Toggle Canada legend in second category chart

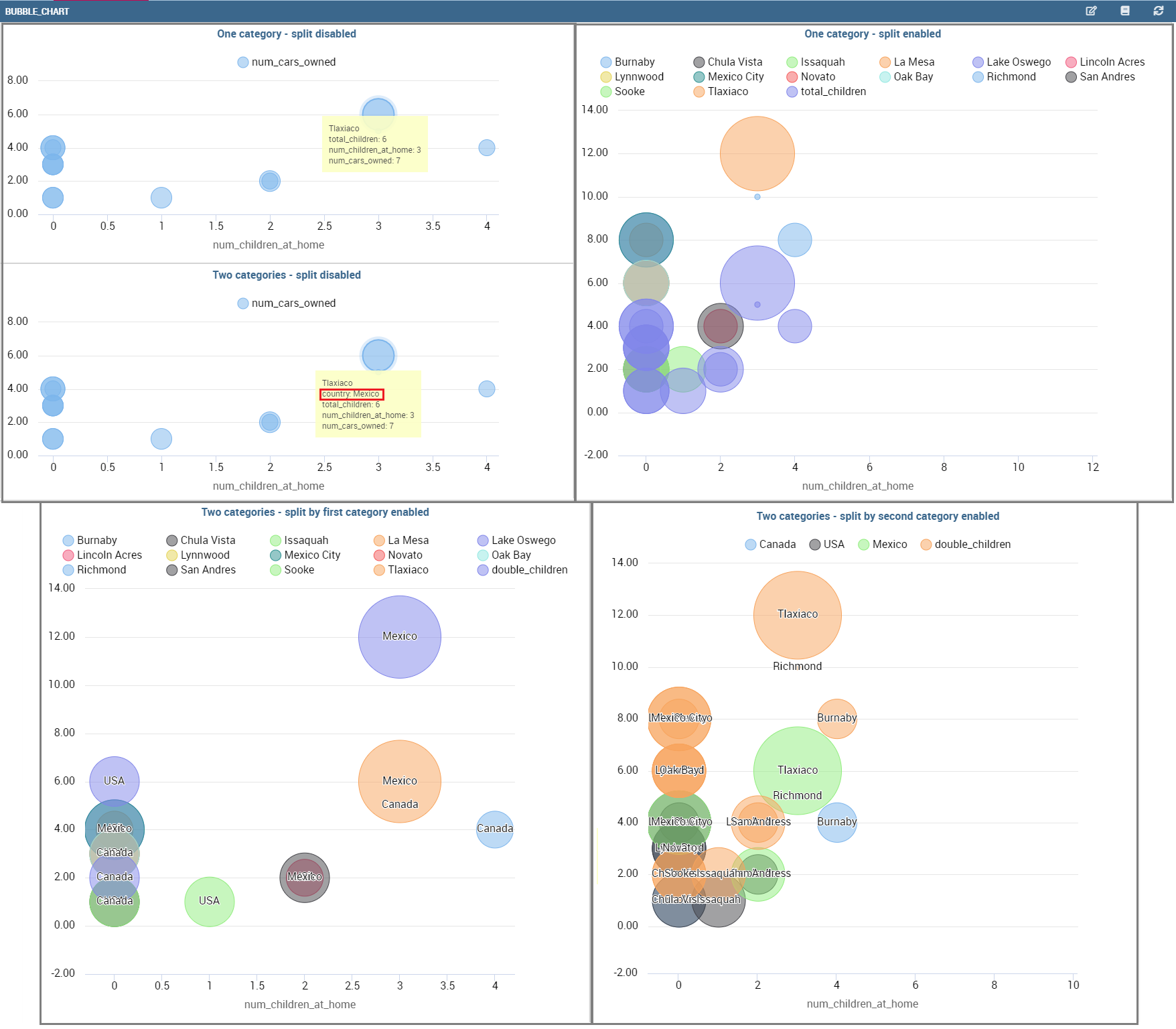(x=770, y=545)
